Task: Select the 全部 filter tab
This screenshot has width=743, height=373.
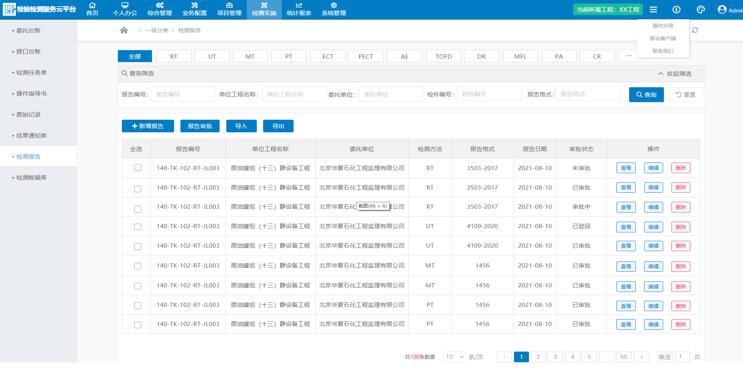Action: pos(135,56)
